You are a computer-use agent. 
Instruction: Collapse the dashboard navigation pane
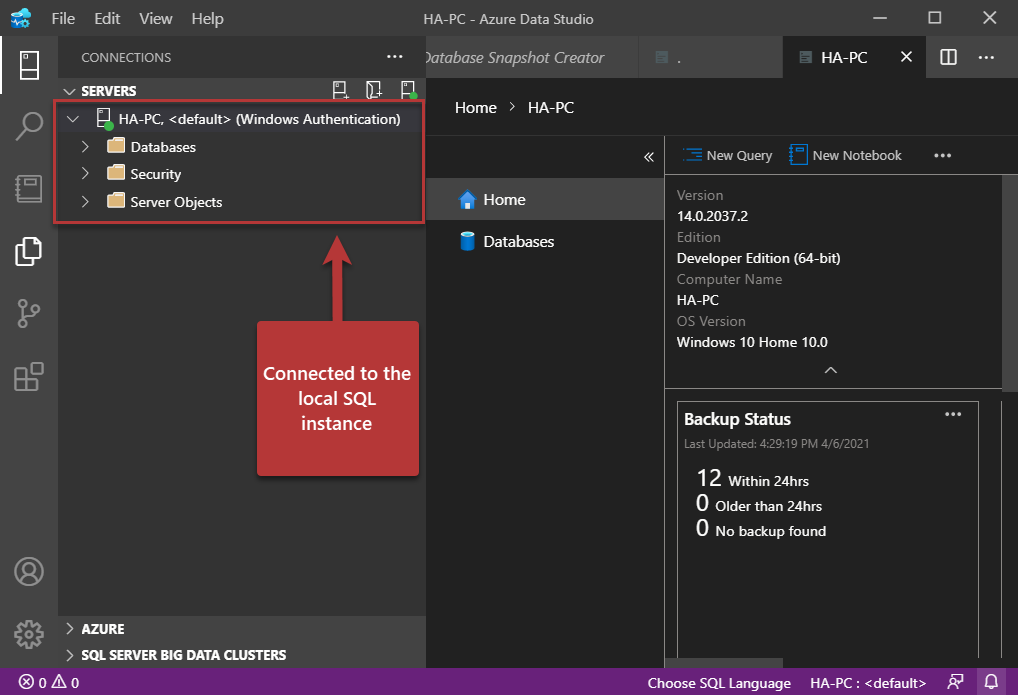[648, 157]
